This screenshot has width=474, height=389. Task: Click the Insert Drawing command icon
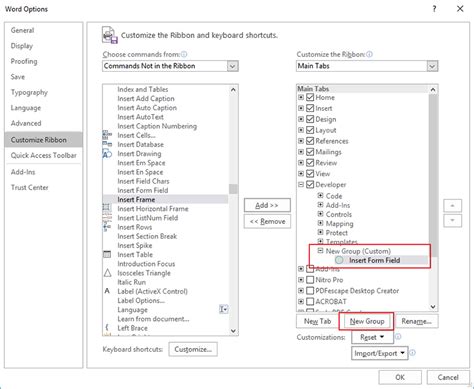107,154
